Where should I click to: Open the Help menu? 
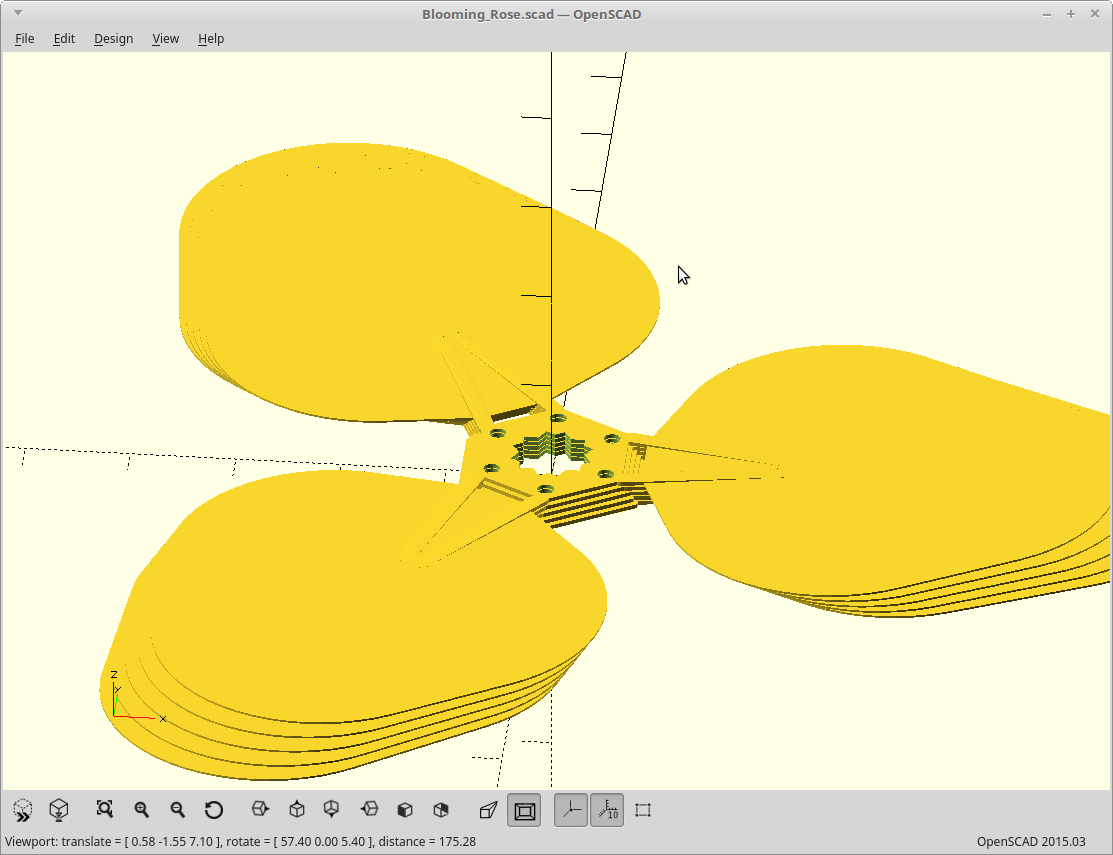[211, 38]
